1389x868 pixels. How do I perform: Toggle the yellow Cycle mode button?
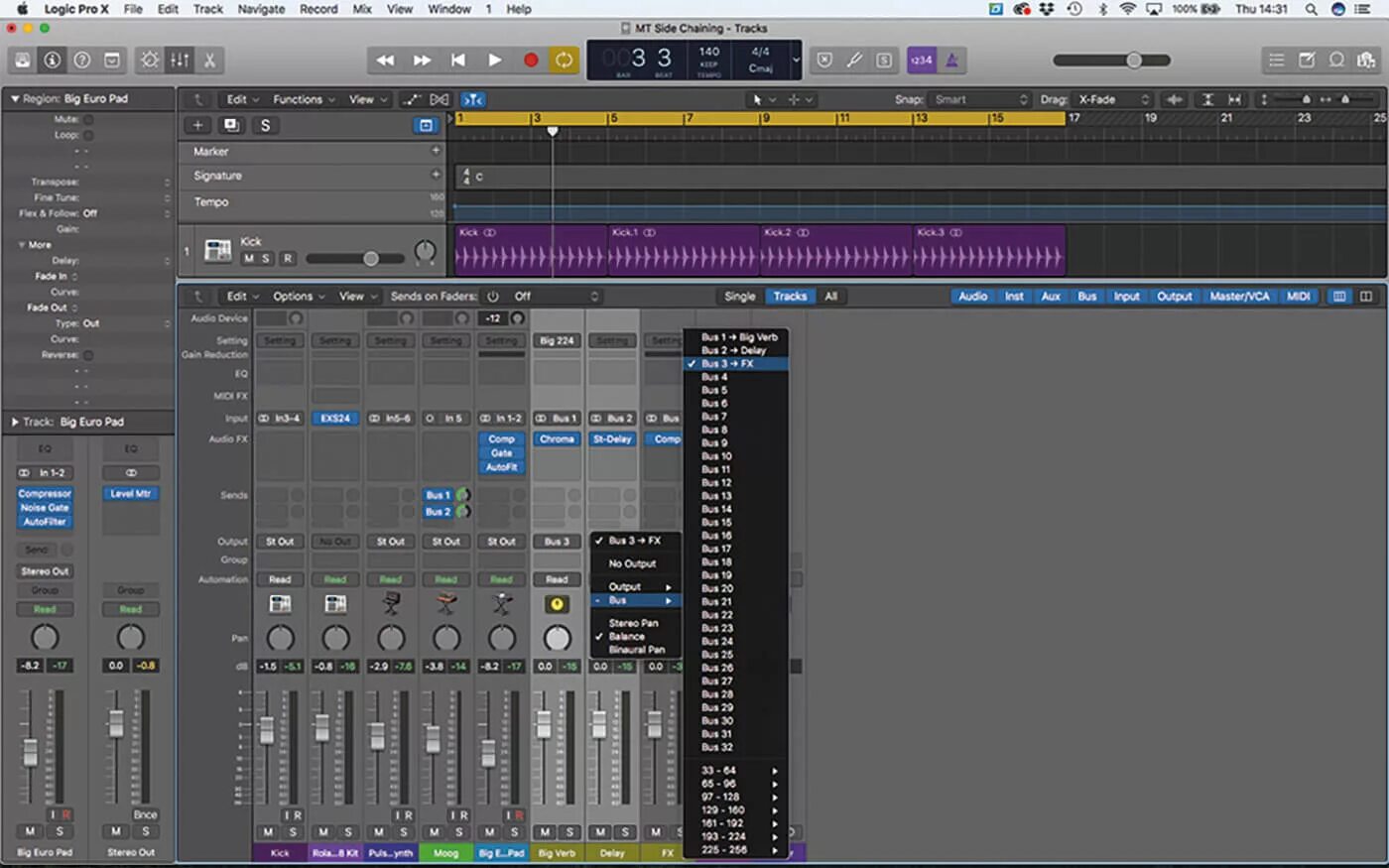(564, 61)
